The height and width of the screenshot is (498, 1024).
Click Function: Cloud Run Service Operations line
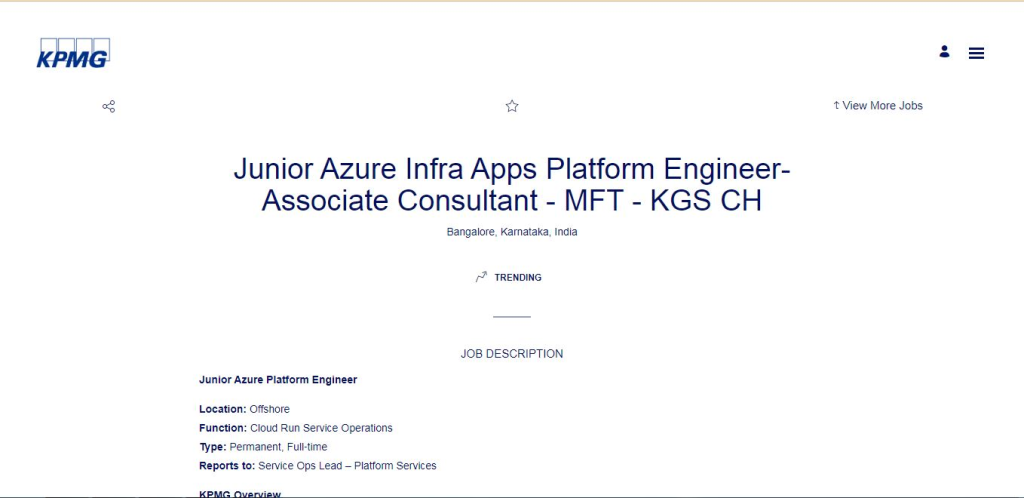296,428
